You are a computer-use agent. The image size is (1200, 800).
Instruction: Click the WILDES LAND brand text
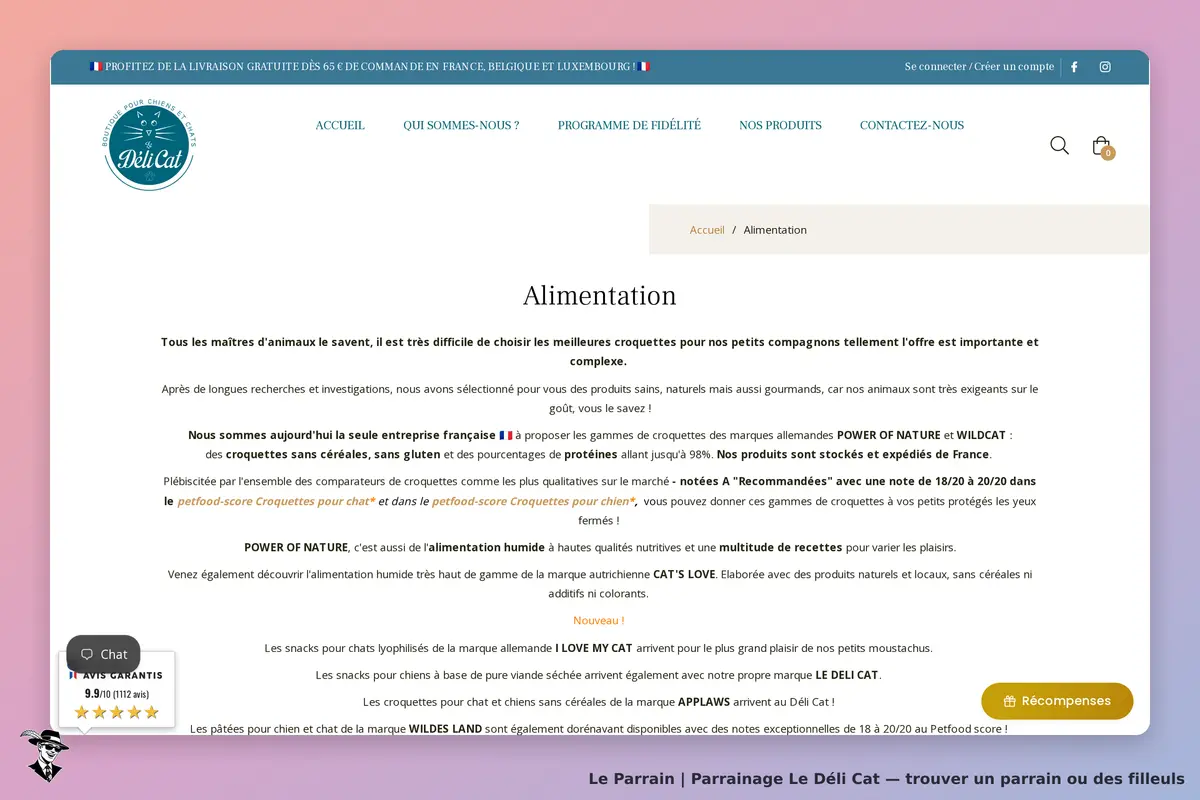click(x=445, y=729)
